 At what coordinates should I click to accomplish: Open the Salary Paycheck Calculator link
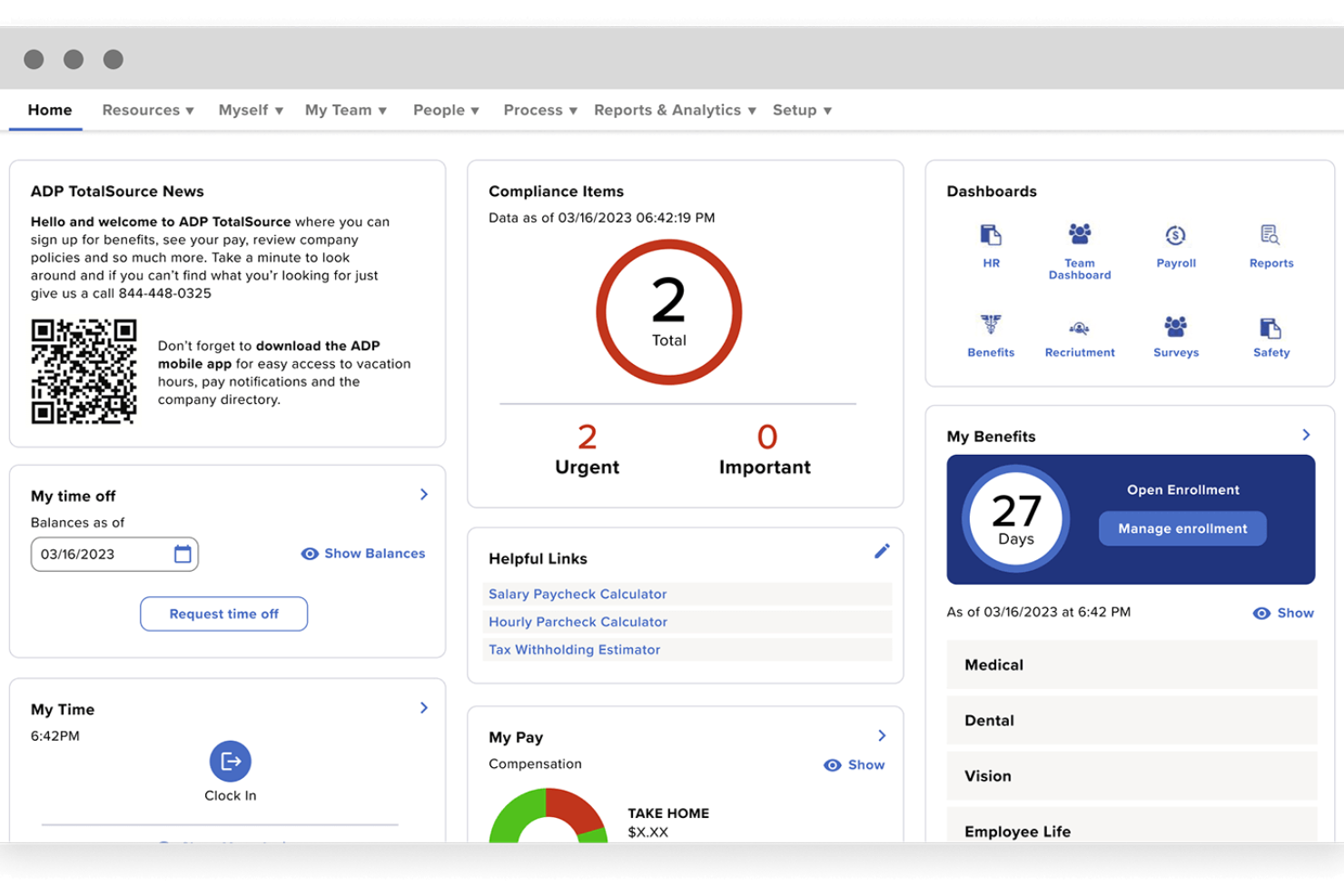point(578,594)
